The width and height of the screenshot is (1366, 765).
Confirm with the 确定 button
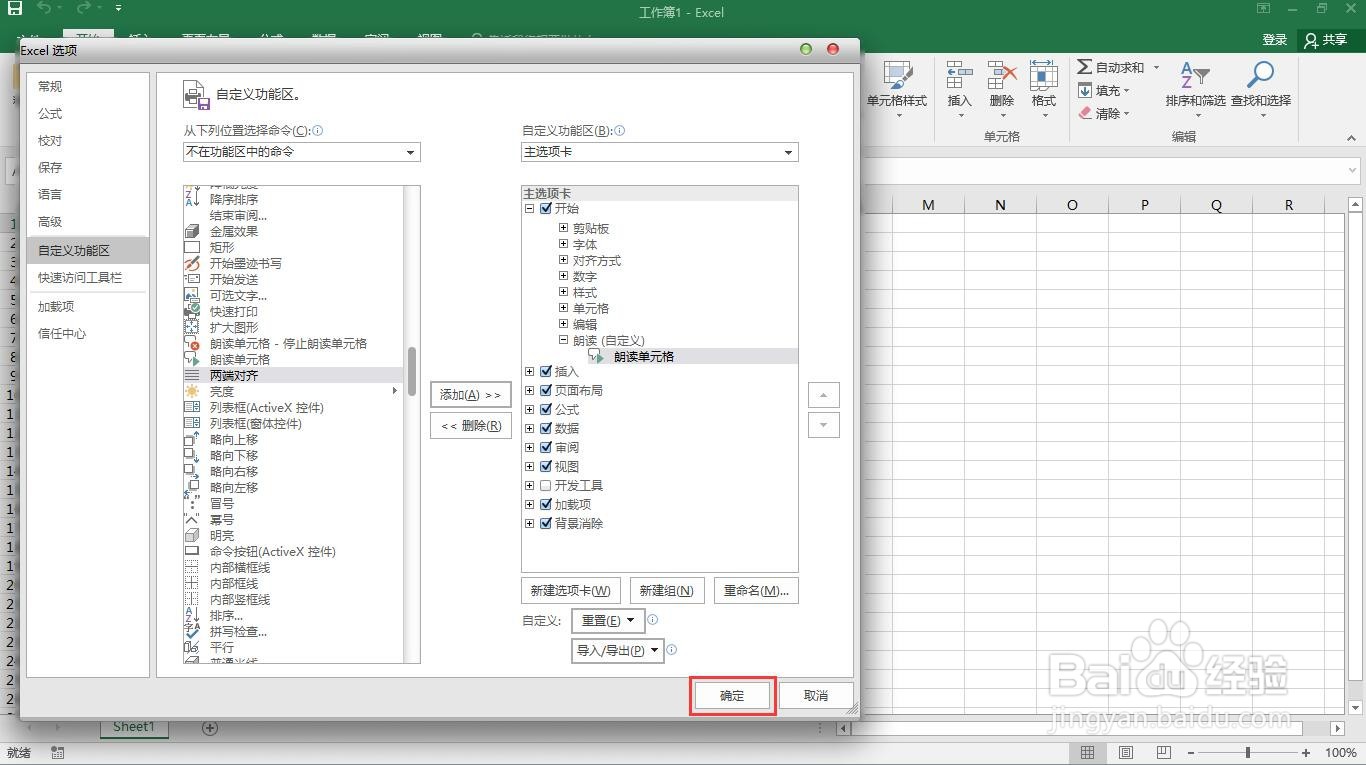(733, 696)
